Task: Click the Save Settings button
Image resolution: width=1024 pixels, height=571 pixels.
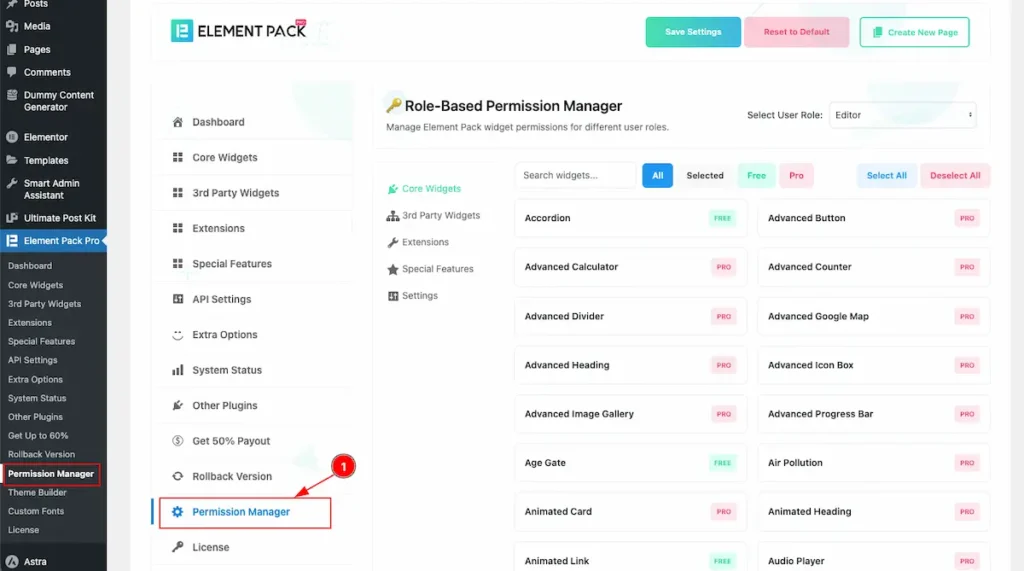Action: [693, 32]
